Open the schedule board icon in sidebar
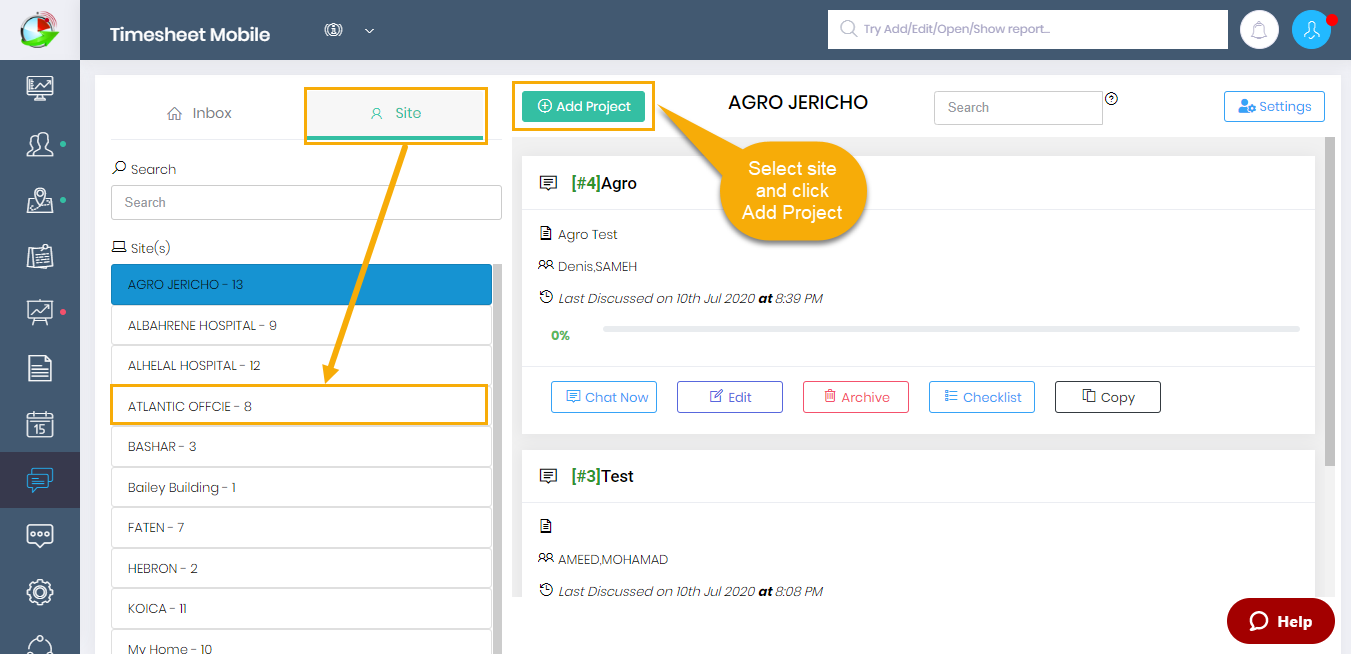The width and height of the screenshot is (1351, 654). [40, 257]
